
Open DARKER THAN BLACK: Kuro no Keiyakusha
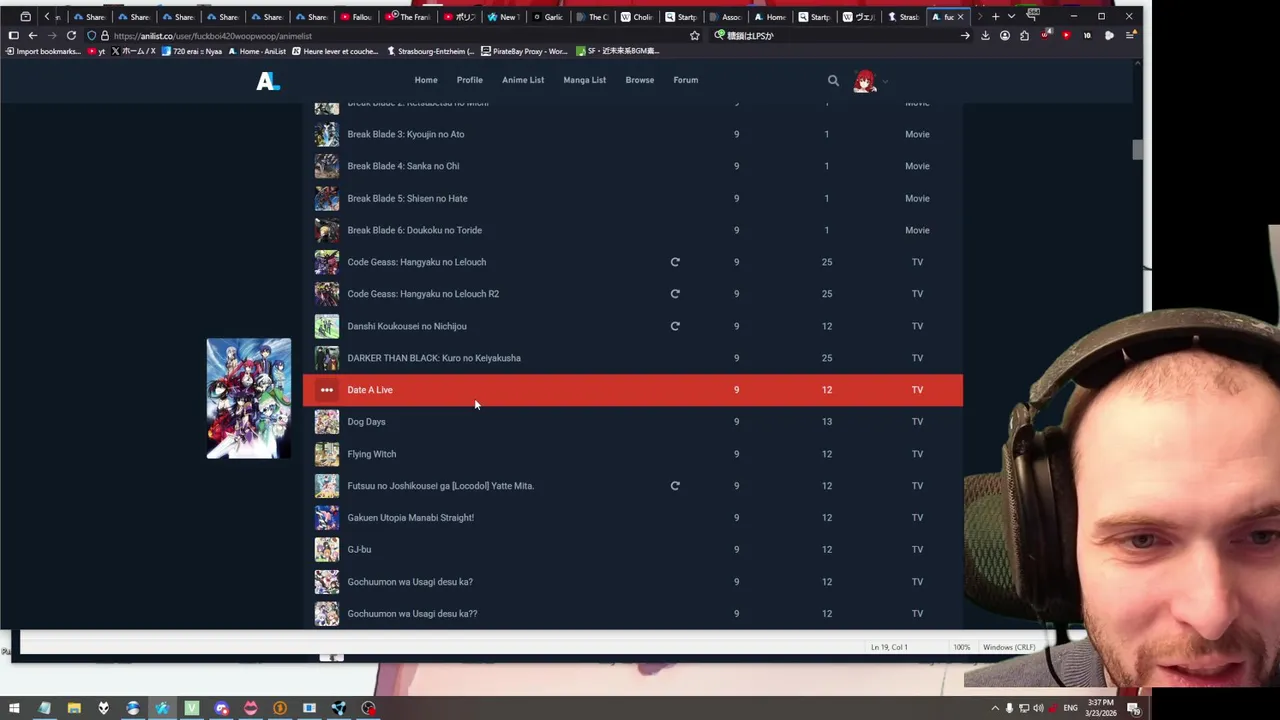[434, 358]
